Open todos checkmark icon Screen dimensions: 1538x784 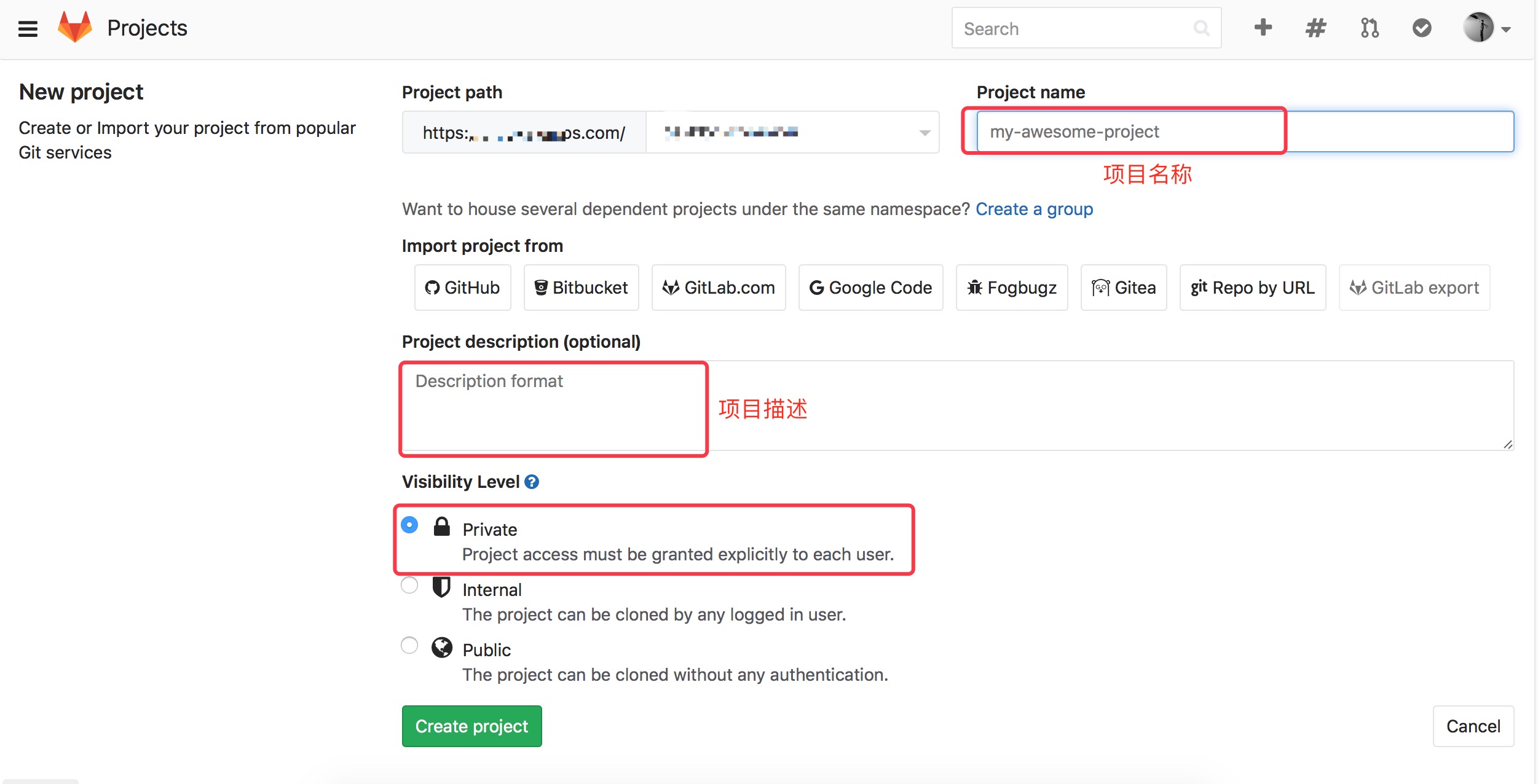click(x=1422, y=28)
